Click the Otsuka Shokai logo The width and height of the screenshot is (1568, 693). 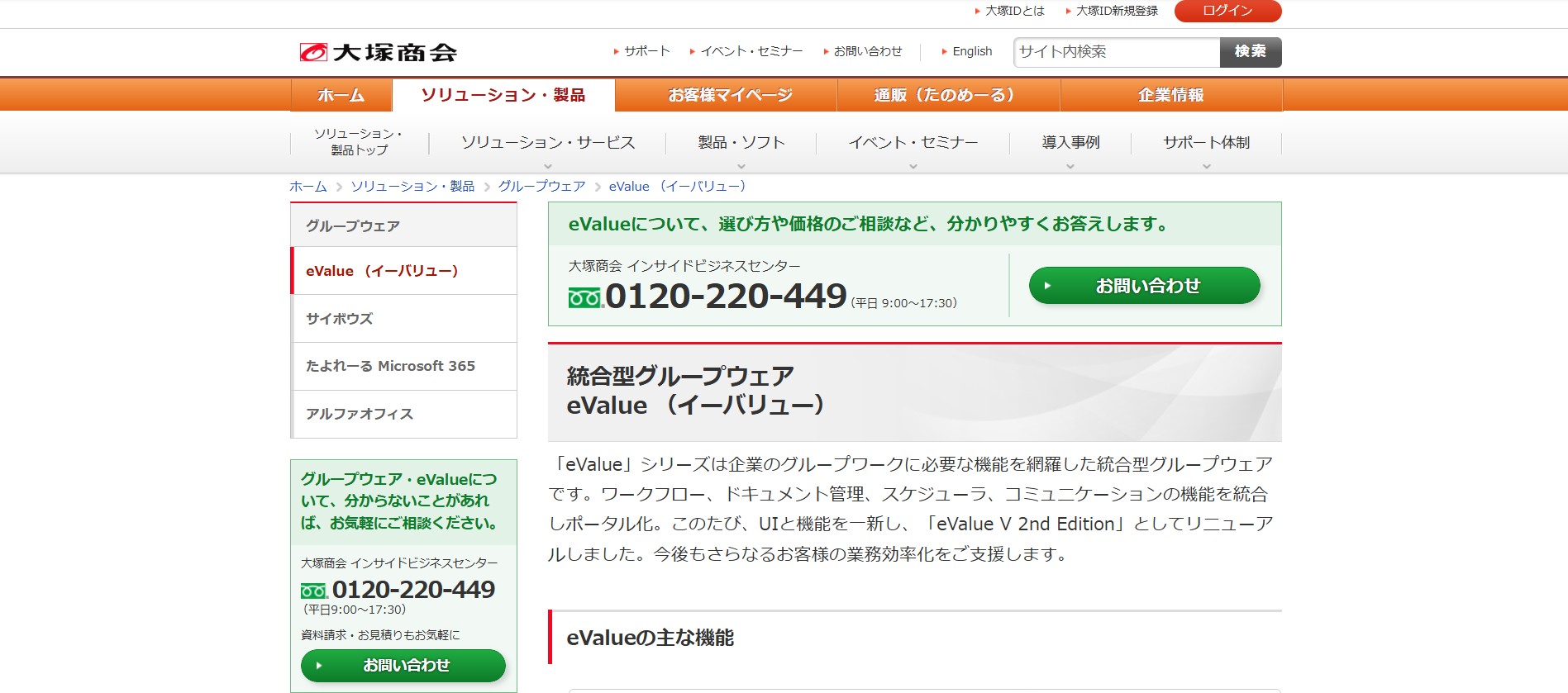pos(378,52)
